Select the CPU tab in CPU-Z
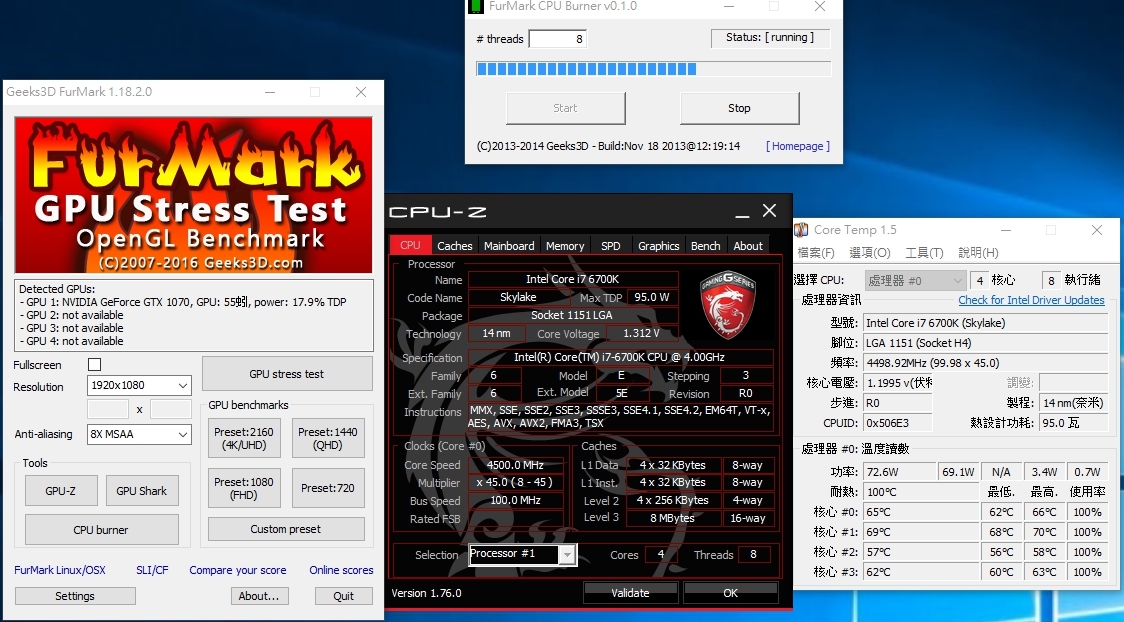The width and height of the screenshot is (1124, 622). point(410,244)
